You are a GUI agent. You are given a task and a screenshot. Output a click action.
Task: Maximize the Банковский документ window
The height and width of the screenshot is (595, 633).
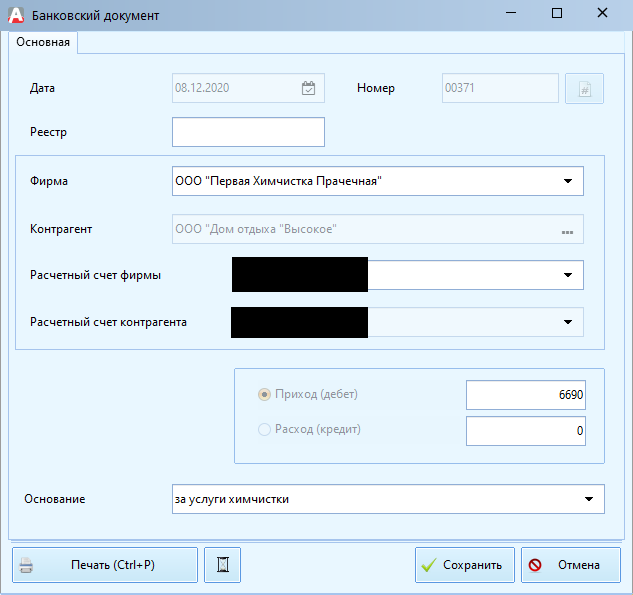556,14
